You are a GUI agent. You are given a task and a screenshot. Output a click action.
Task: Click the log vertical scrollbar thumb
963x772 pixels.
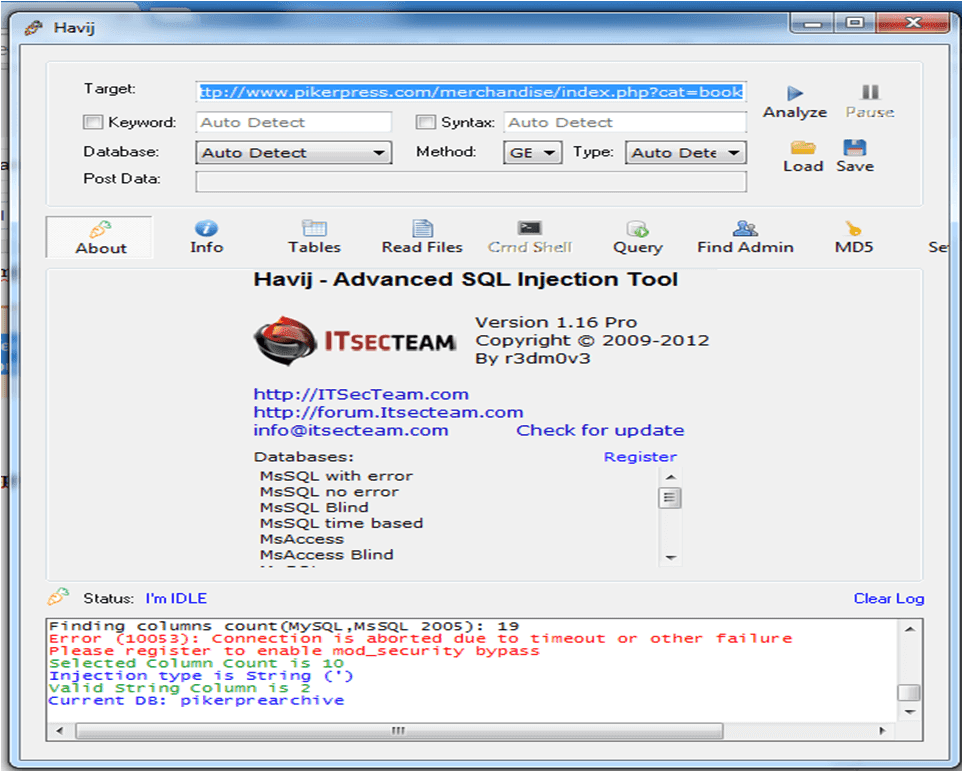909,693
